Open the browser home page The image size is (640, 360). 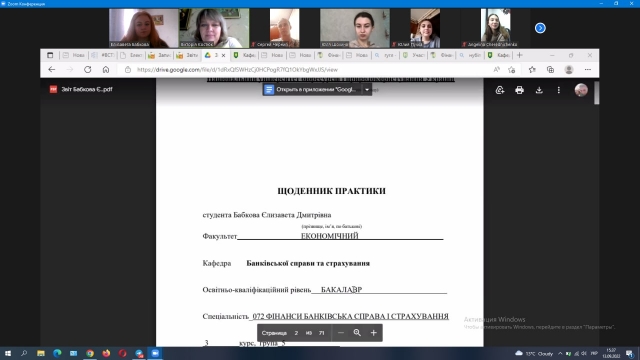(x=106, y=70)
